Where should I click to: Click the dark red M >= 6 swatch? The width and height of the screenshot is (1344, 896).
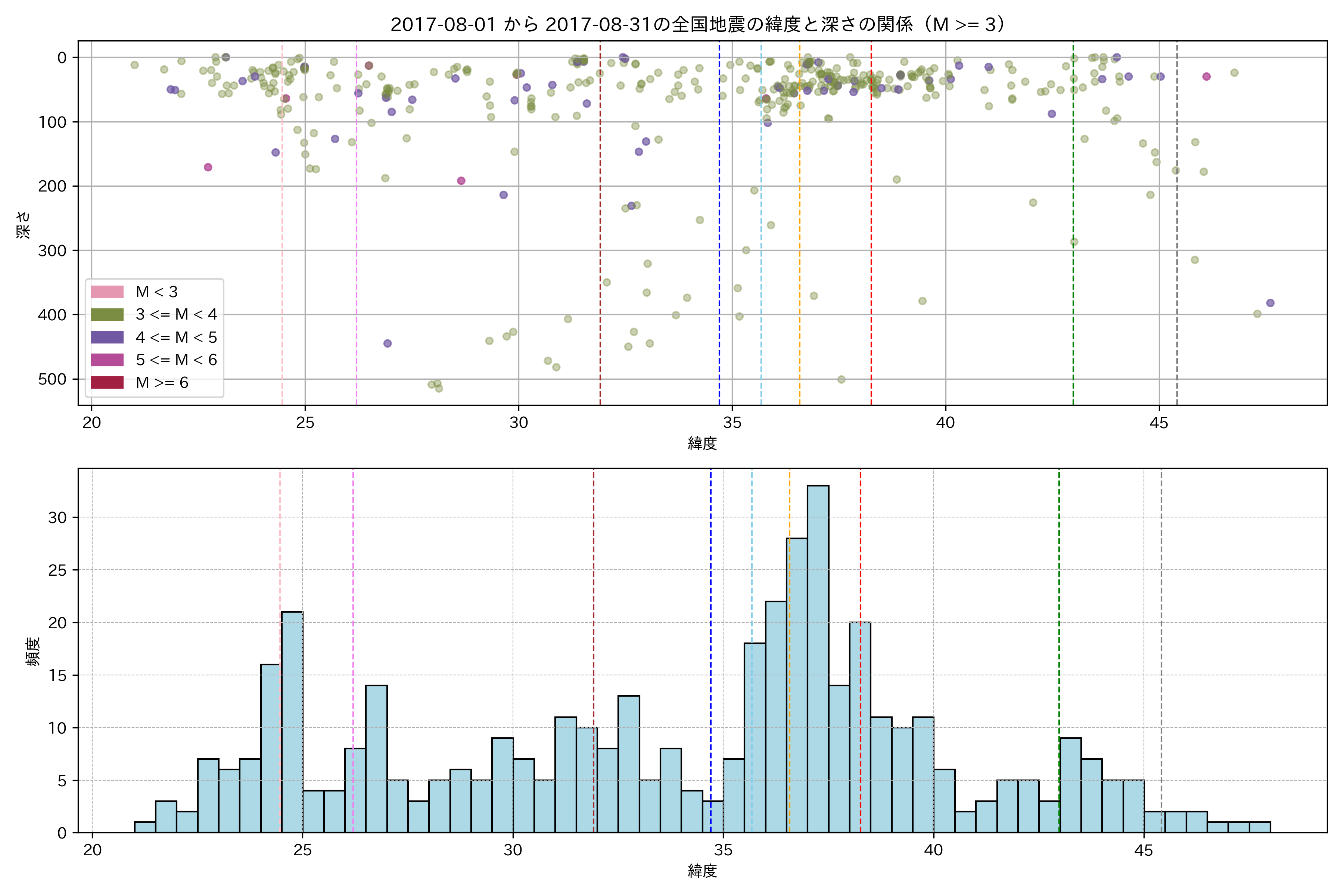pos(107,383)
